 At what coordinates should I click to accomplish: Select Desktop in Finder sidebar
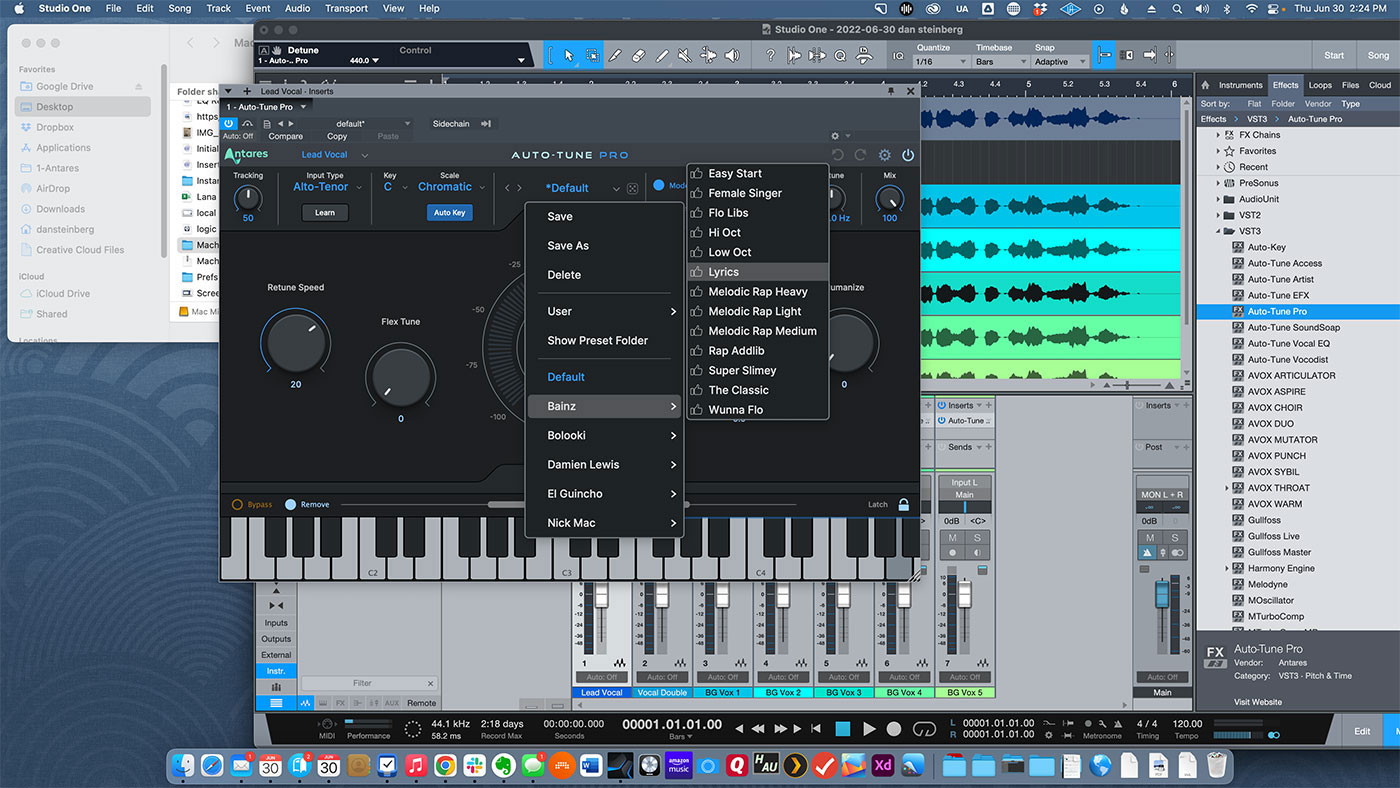[83, 107]
